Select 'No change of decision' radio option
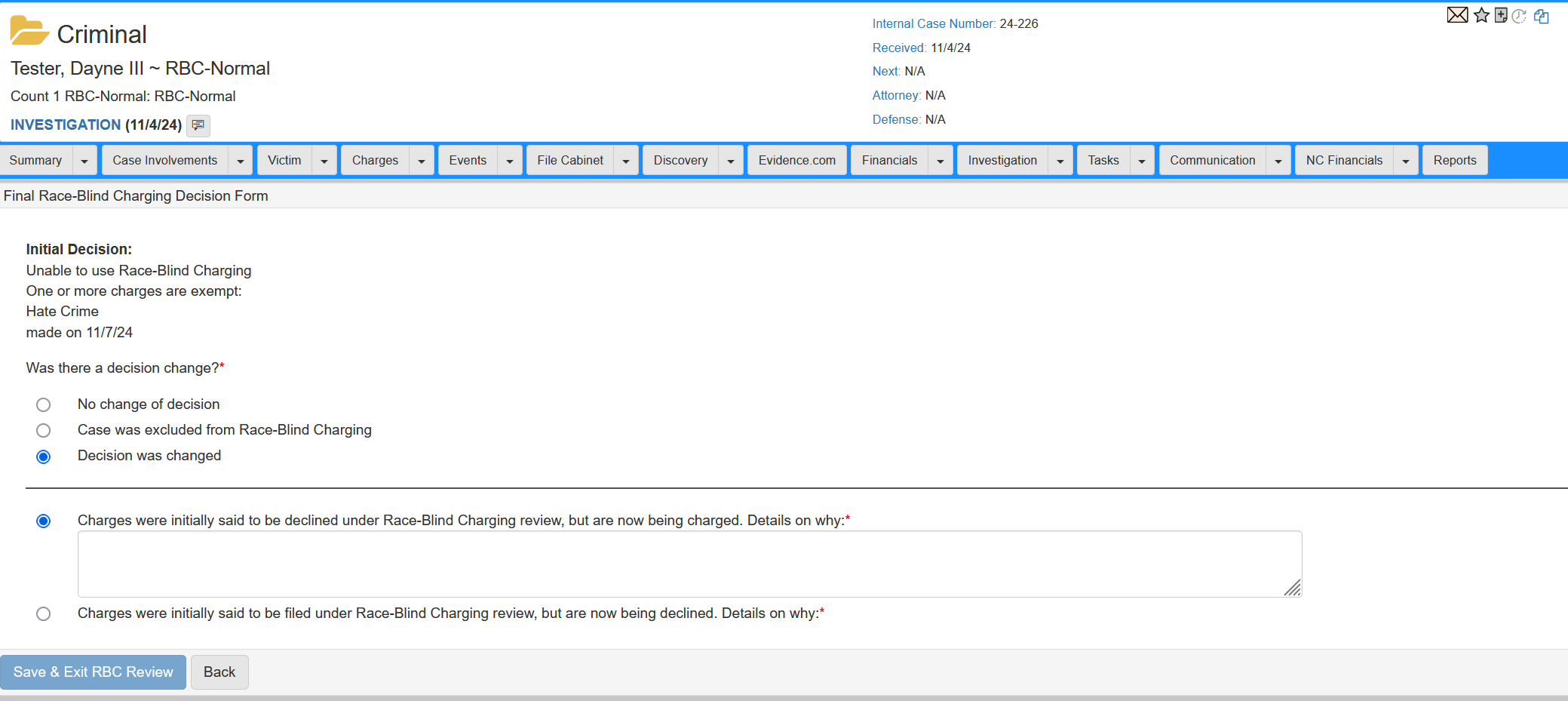 pos(44,405)
